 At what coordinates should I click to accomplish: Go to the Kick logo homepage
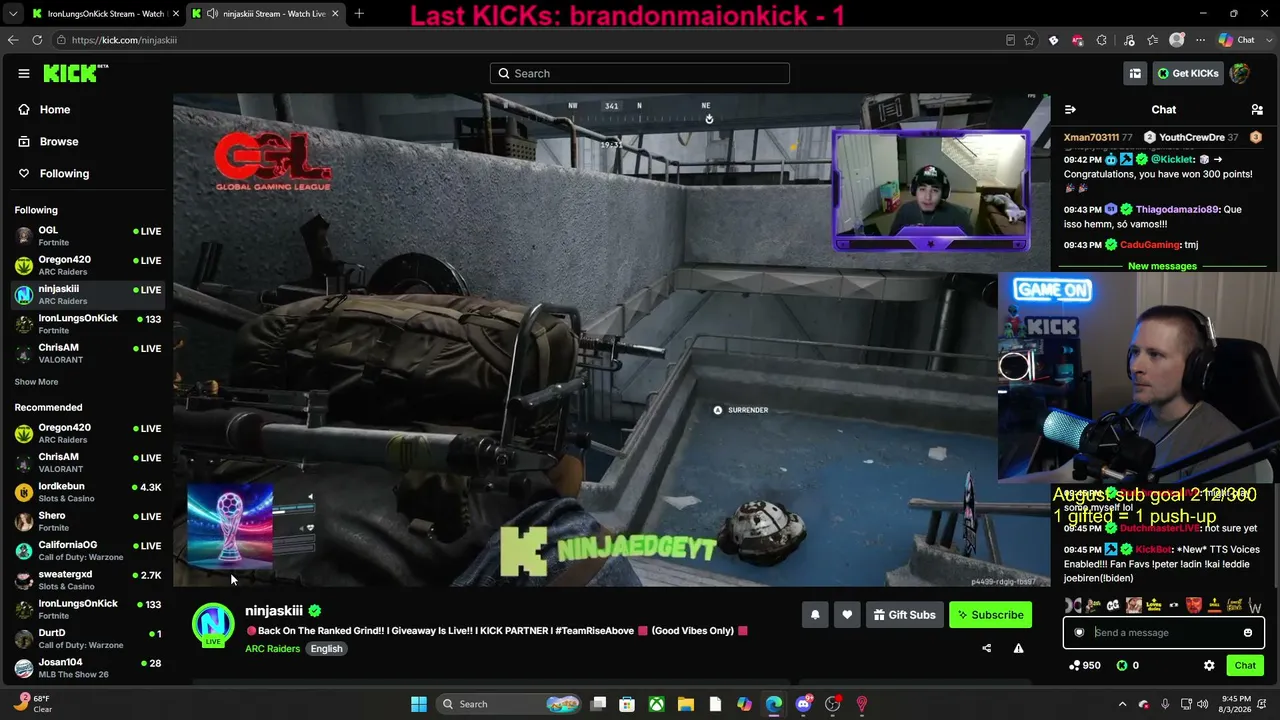(75, 73)
